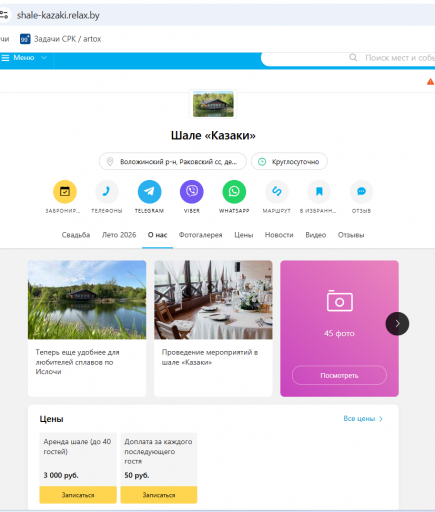Open the lake house photo thumbnail
435x512 pixels.
click(x=87, y=300)
